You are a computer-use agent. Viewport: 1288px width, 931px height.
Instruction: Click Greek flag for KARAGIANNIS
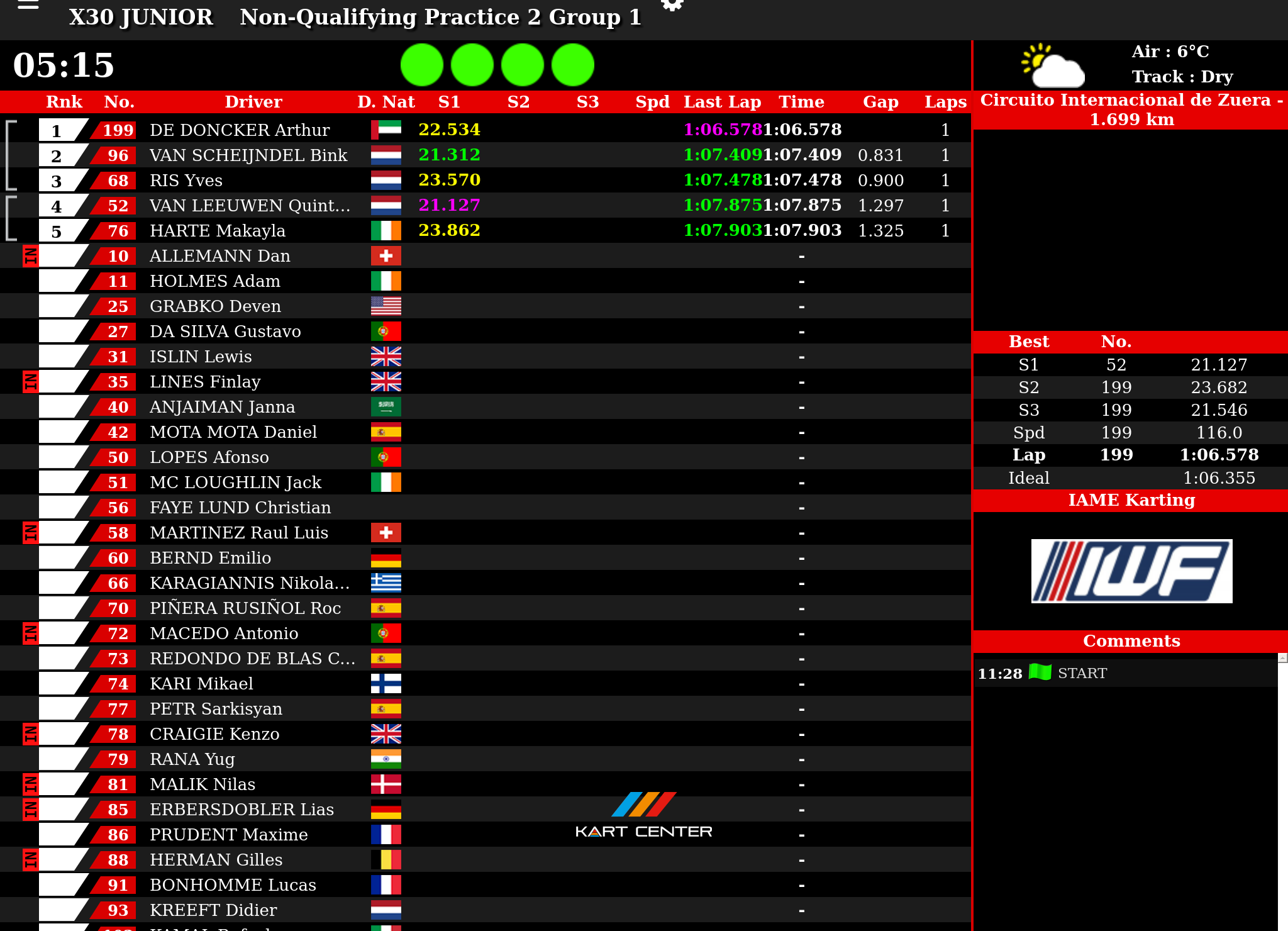pyautogui.click(x=386, y=583)
